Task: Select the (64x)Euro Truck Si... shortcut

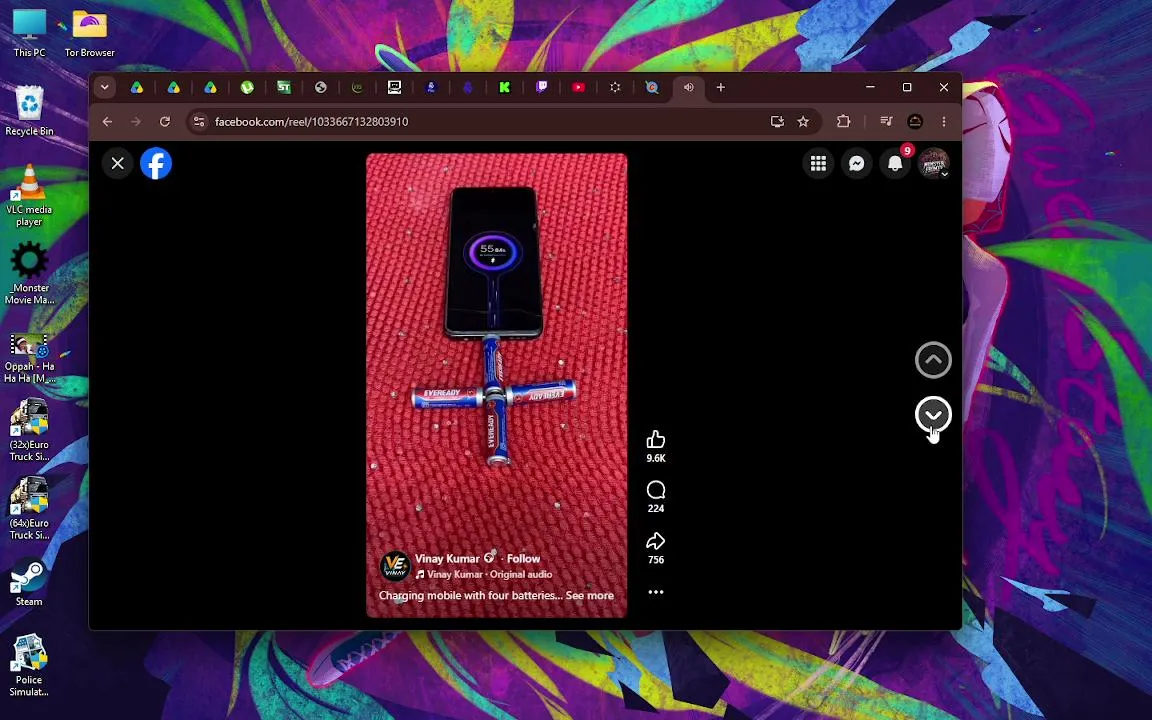Action: point(29,509)
